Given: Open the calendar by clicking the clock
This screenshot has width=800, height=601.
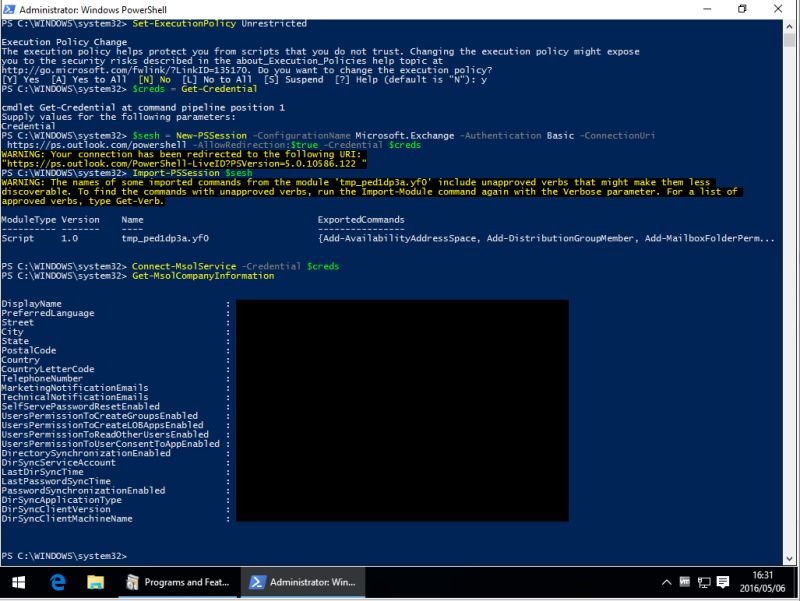Looking at the screenshot, I should (762, 578).
